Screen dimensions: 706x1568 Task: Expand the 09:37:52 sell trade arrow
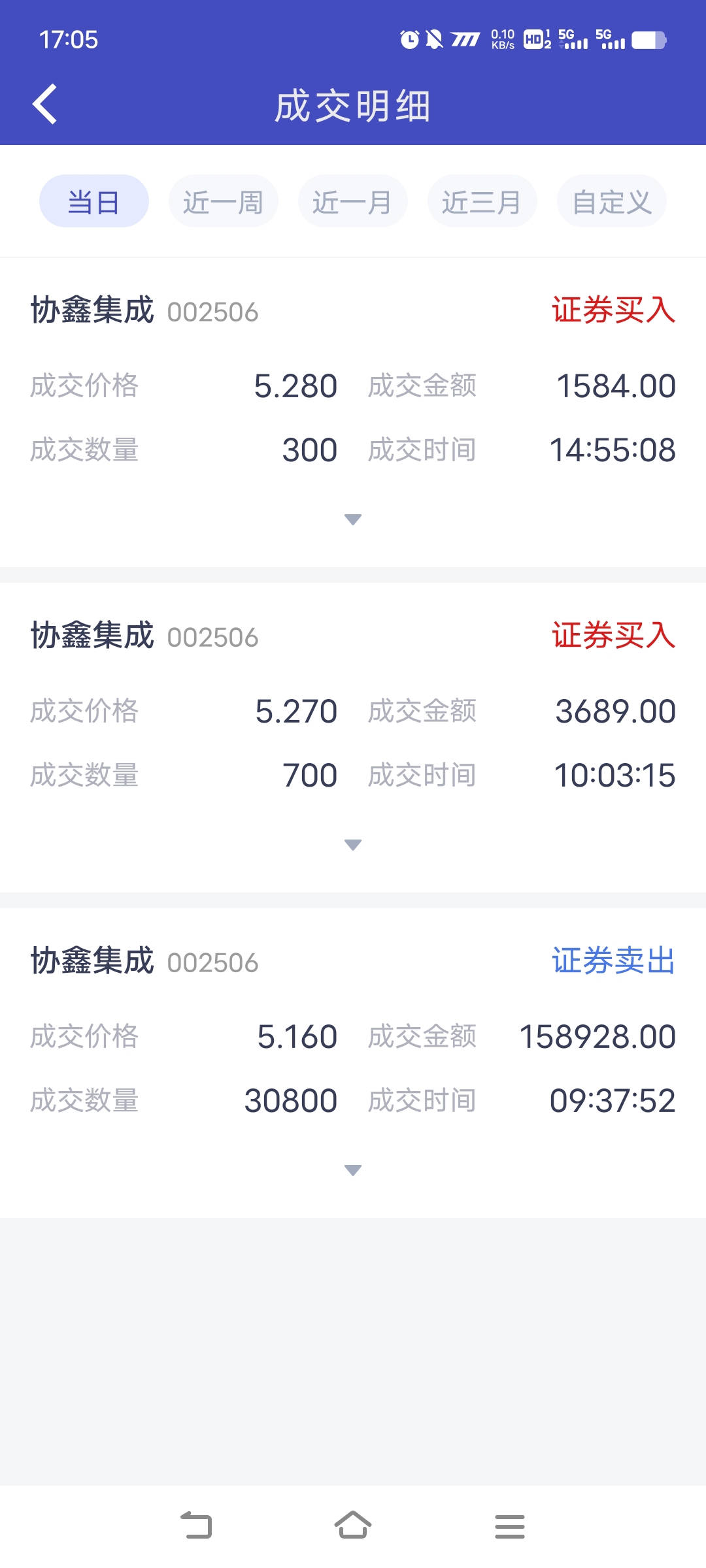(353, 1171)
